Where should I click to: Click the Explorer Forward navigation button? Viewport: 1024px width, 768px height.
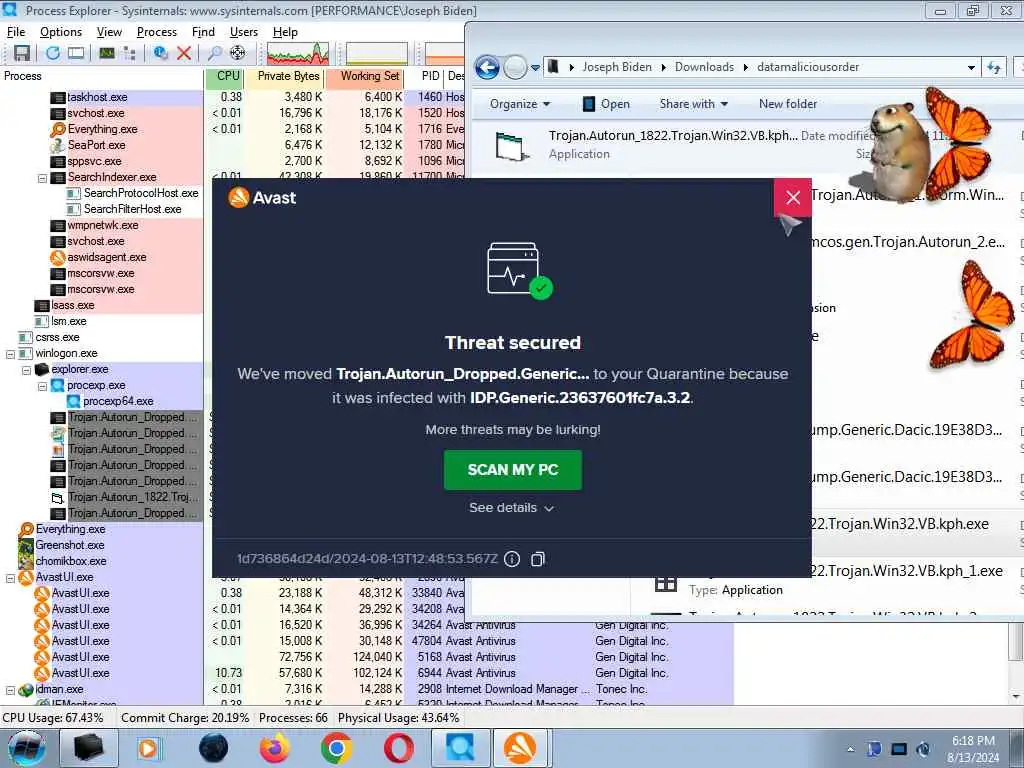click(516, 67)
